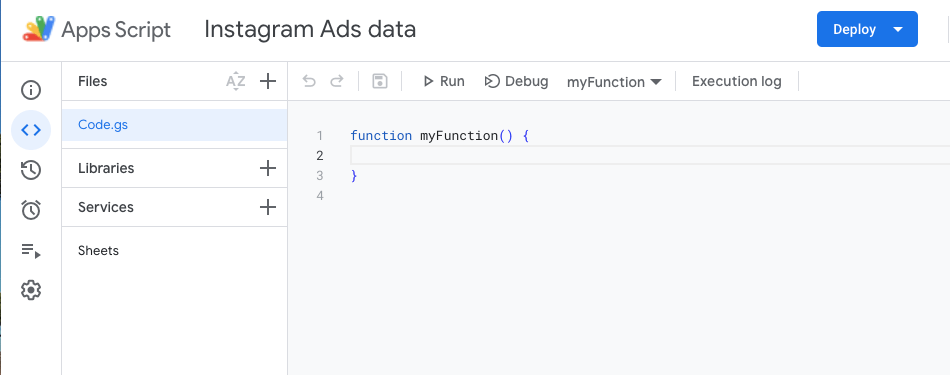
Task: Open the Deploy dropdown arrow
Action: click(x=899, y=29)
